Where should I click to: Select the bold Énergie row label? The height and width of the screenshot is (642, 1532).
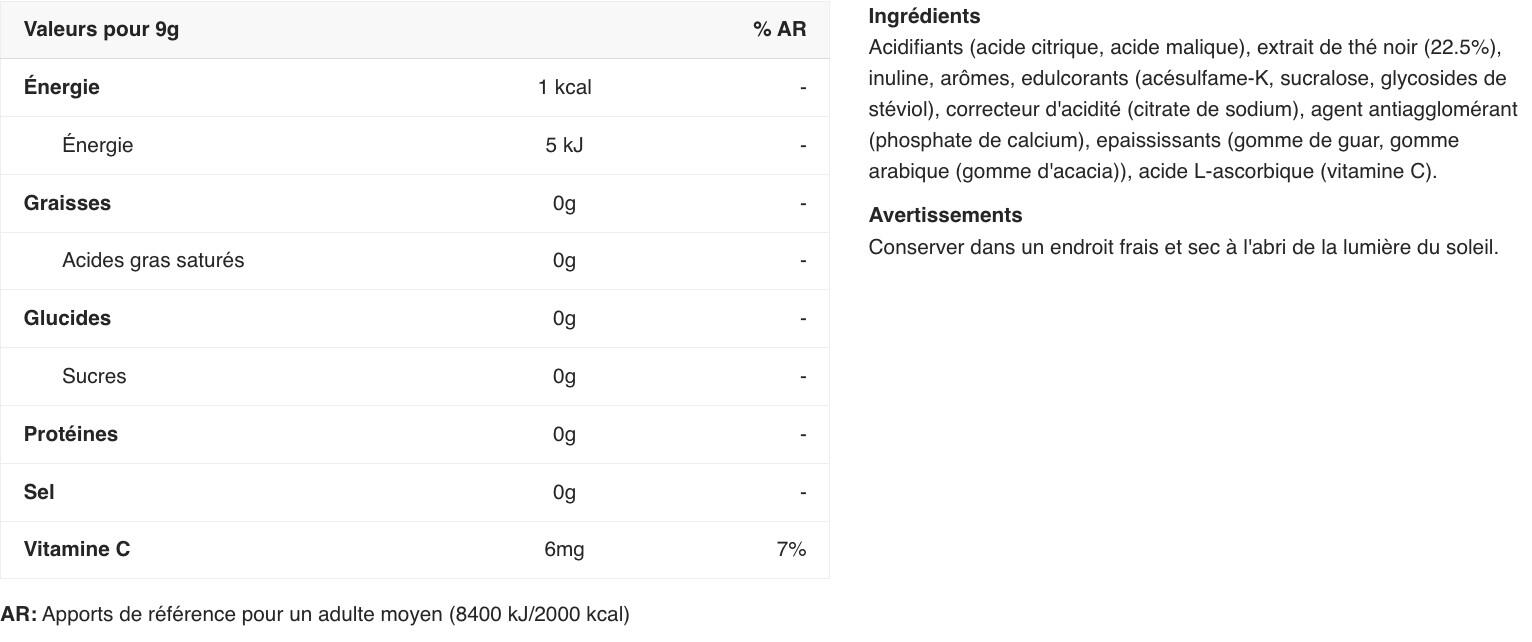62,87
